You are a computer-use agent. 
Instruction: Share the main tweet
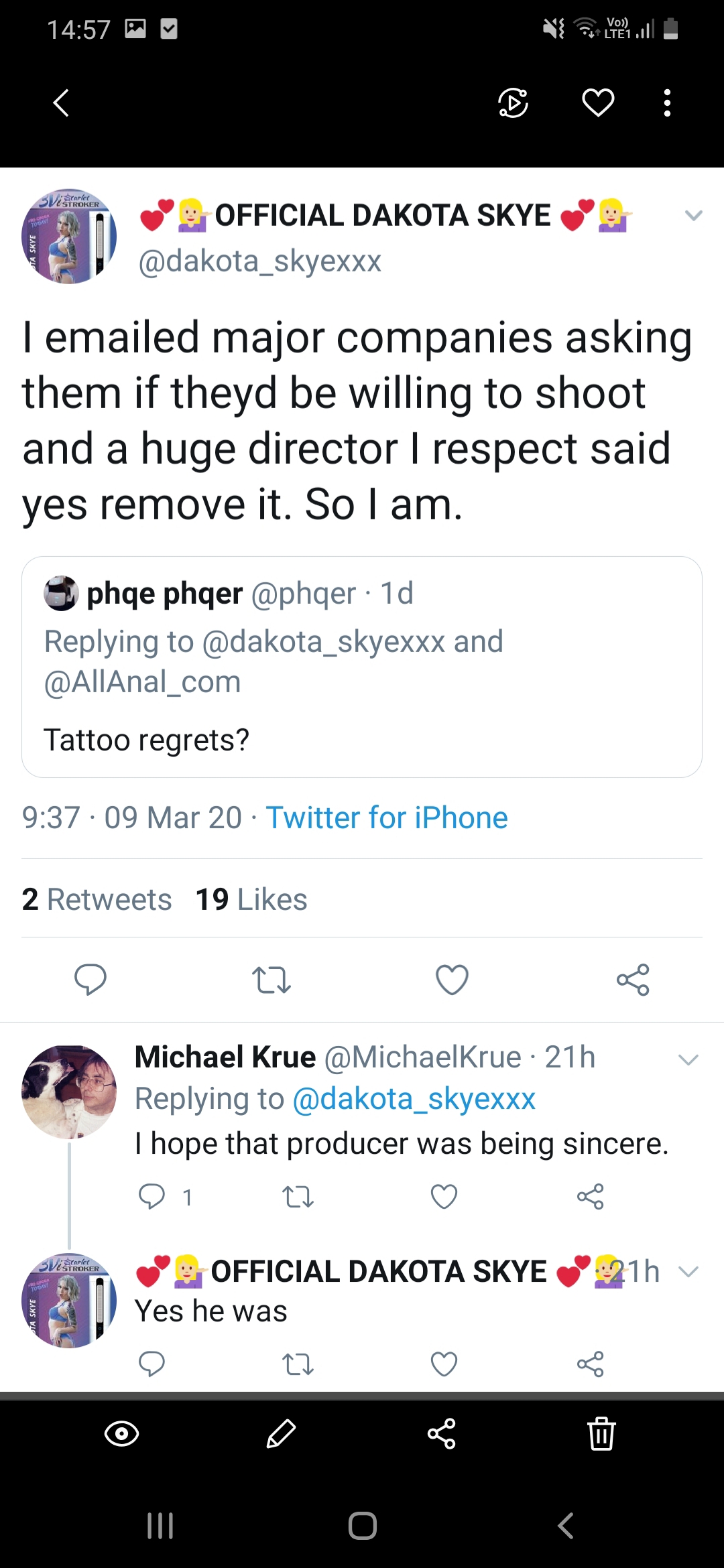[x=633, y=980]
